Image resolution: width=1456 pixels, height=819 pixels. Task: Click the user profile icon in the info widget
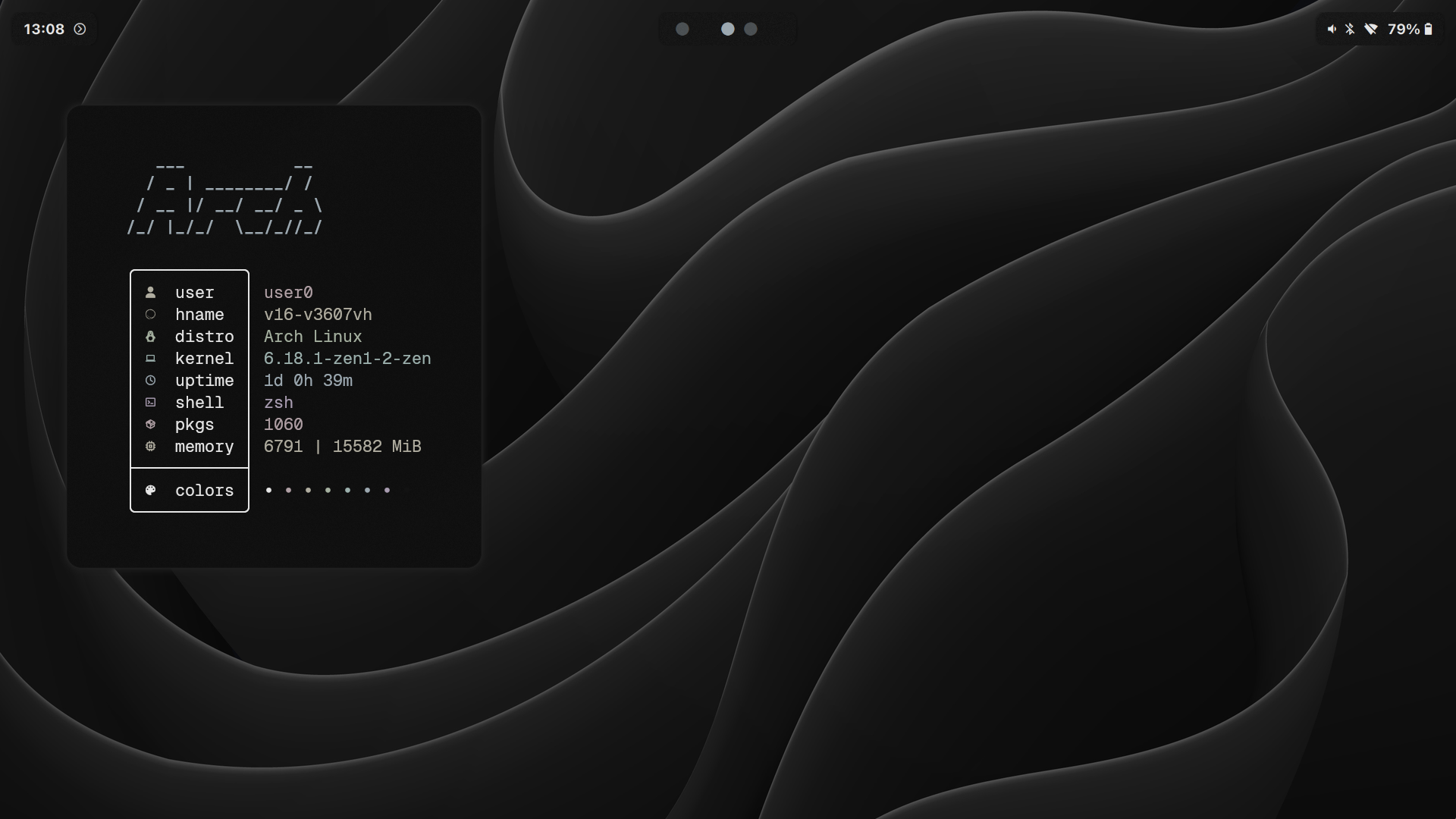tap(150, 291)
